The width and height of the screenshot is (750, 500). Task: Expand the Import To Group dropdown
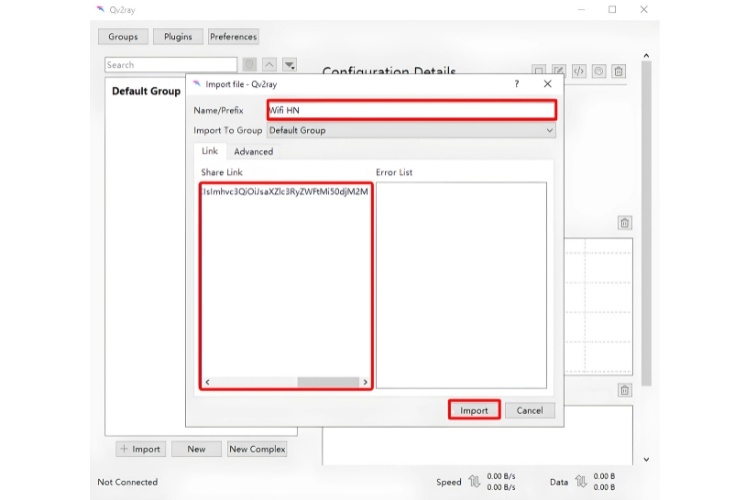click(411, 130)
